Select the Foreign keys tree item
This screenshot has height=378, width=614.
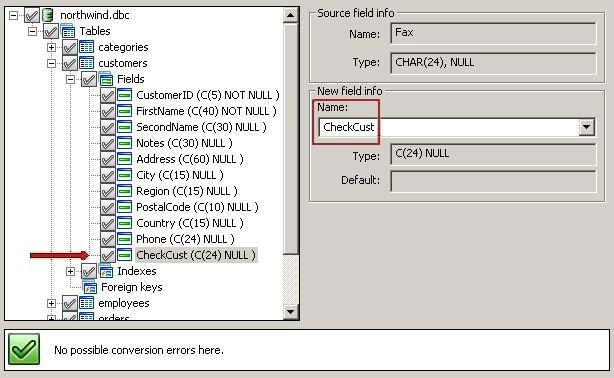tap(132, 288)
